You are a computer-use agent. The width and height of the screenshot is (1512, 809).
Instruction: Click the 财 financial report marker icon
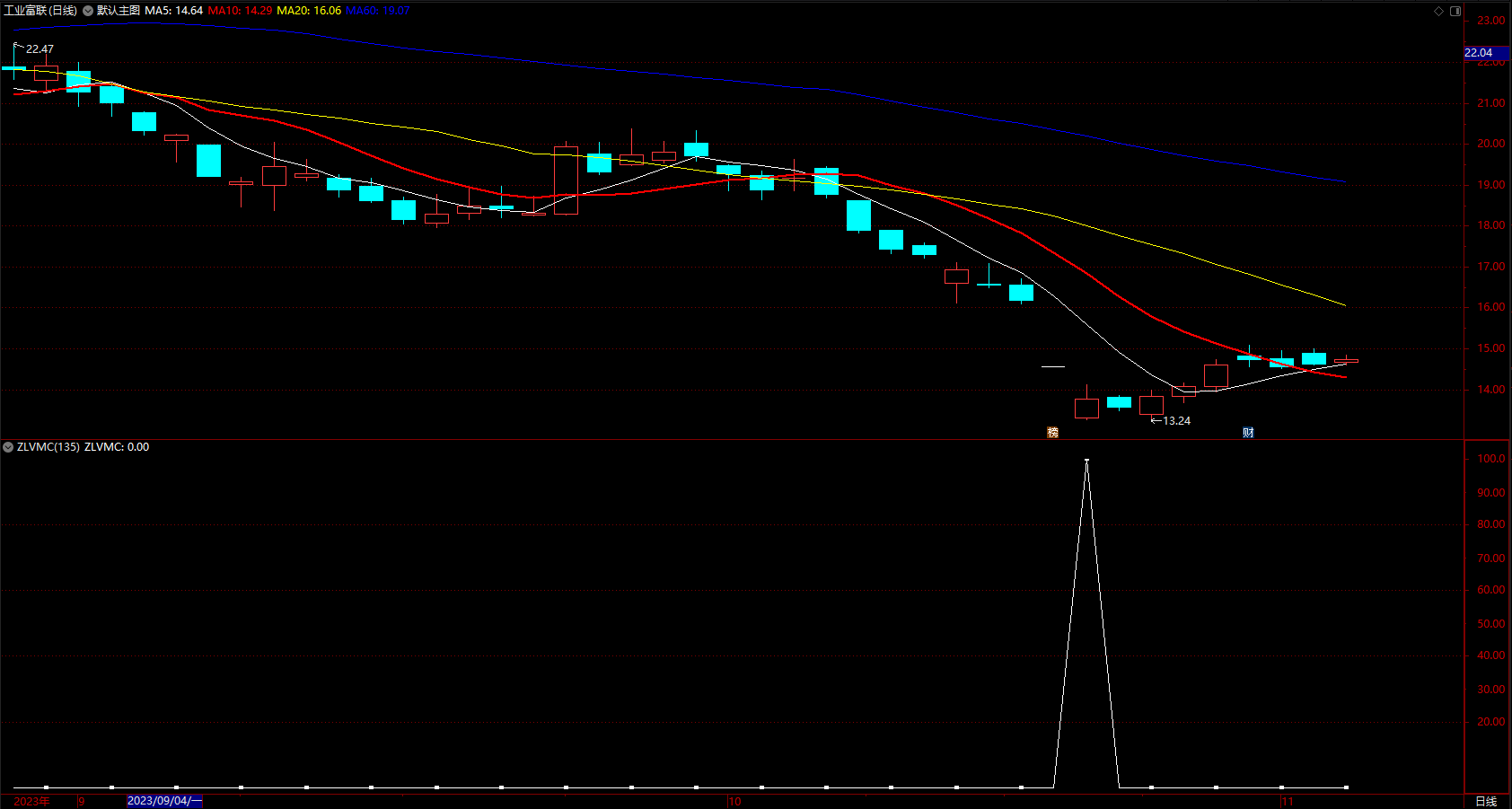(x=1248, y=433)
